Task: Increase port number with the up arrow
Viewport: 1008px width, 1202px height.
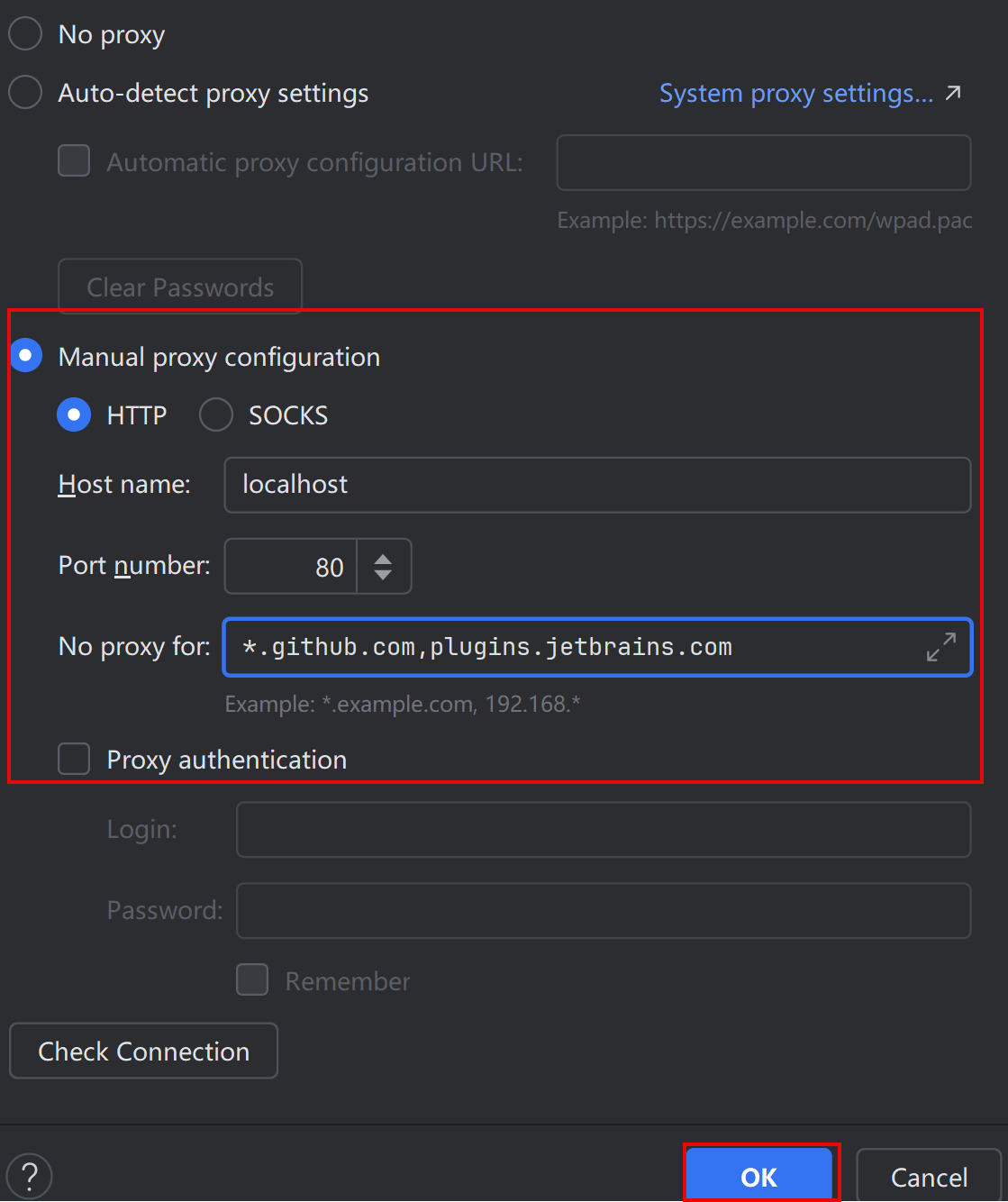Action: tap(383, 558)
